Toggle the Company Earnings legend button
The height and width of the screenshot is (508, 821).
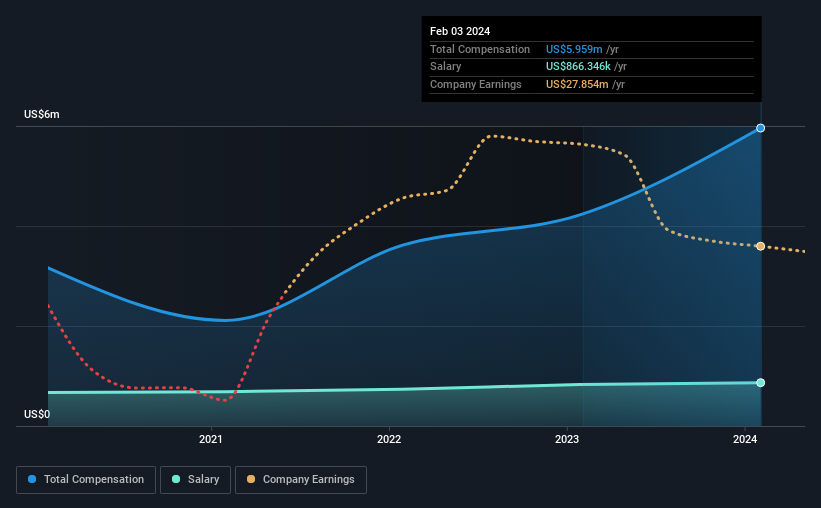point(301,480)
